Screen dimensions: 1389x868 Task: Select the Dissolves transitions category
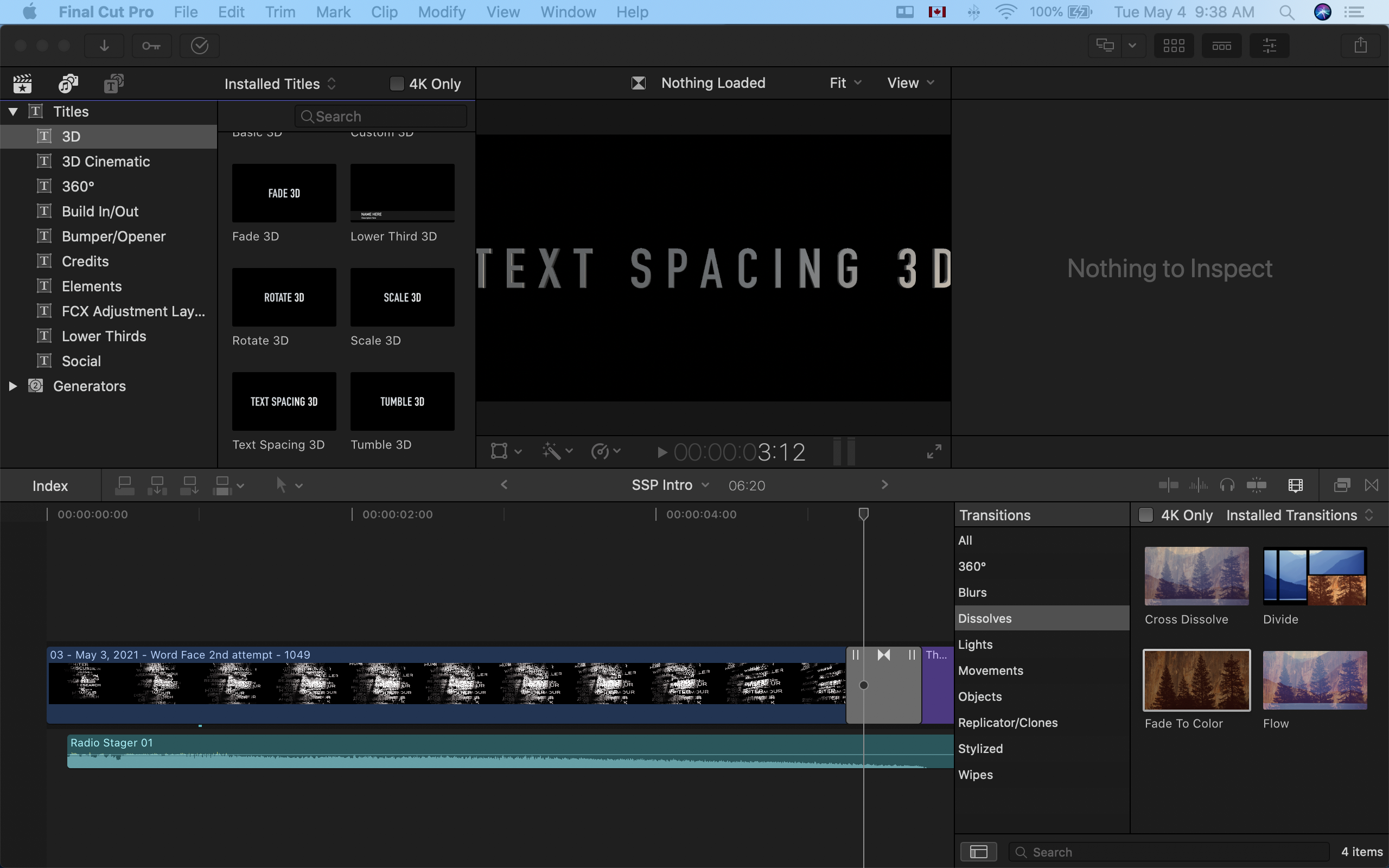pyautogui.click(x=1042, y=618)
